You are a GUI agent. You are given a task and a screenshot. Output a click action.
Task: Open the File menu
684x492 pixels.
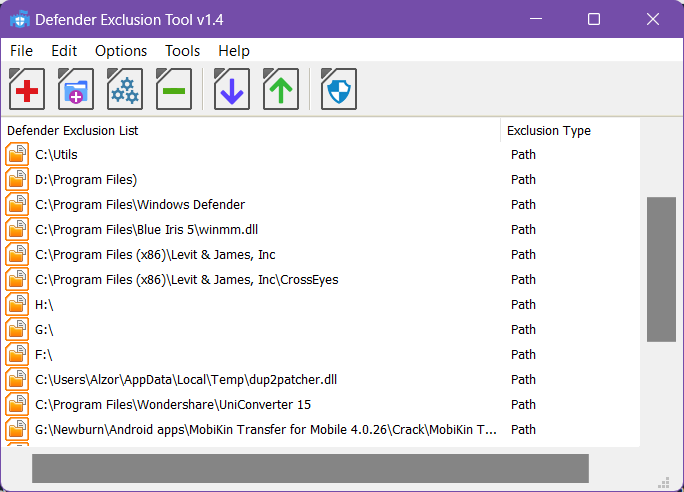point(21,51)
